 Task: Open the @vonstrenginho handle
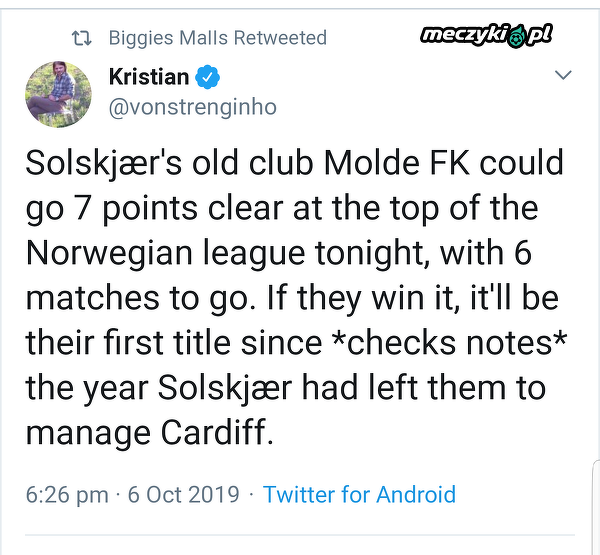click(x=191, y=106)
